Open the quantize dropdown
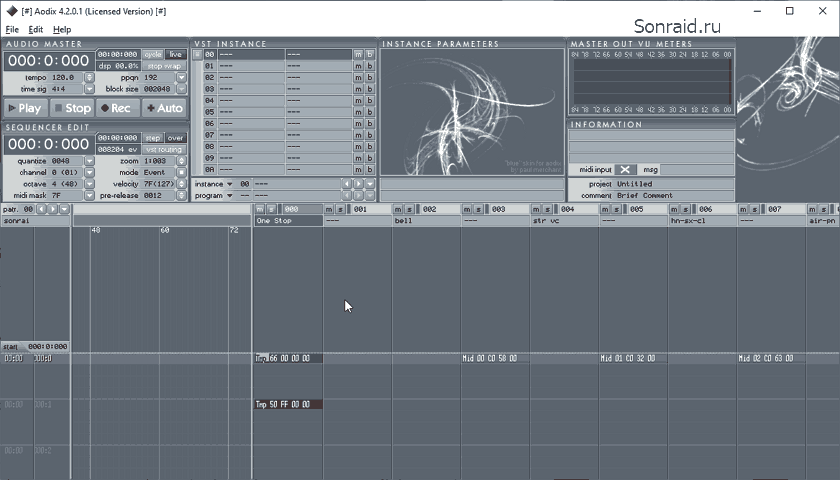 pyautogui.click(x=89, y=161)
